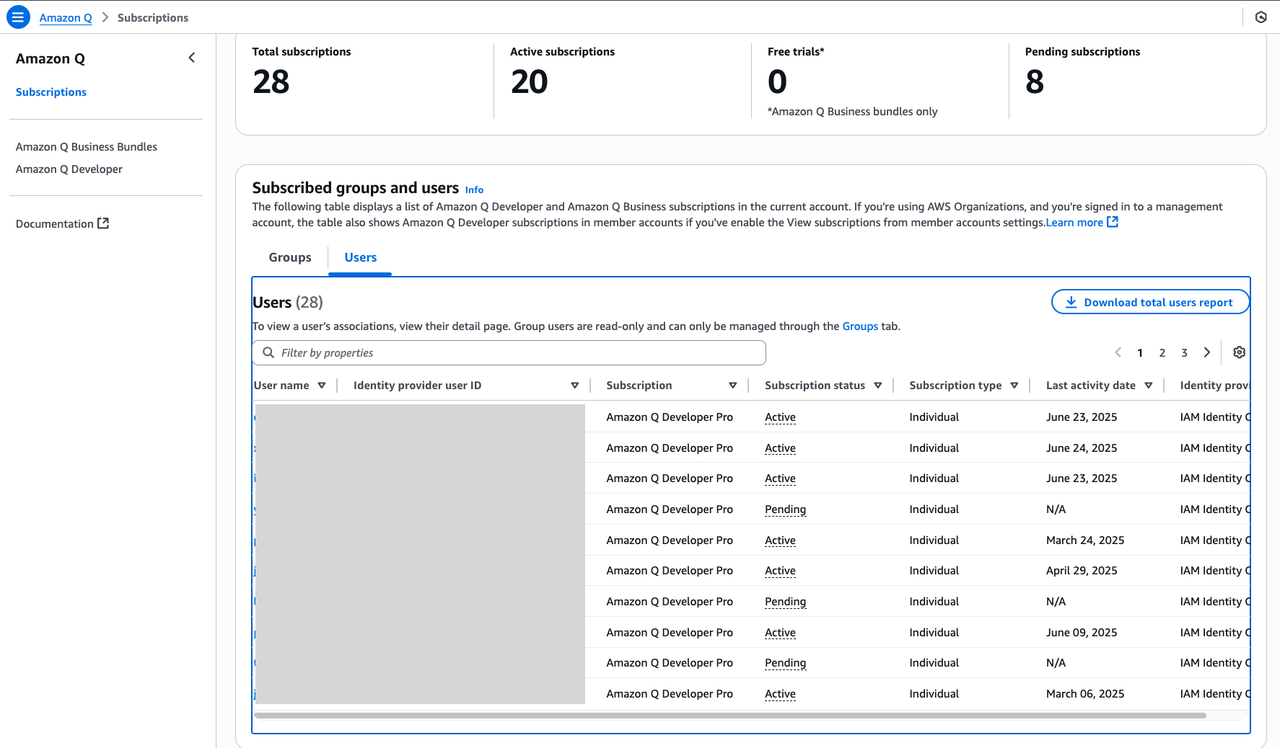Click Active status in April 29, 2025 row
Screen dimensions: 1280x748
click(780, 571)
